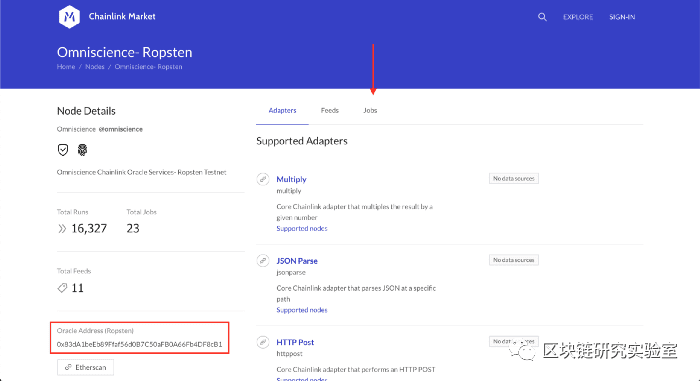Click the Chainlink Market hexagon logo
This screenshot has width=700, height=381.
coord(69,17)
